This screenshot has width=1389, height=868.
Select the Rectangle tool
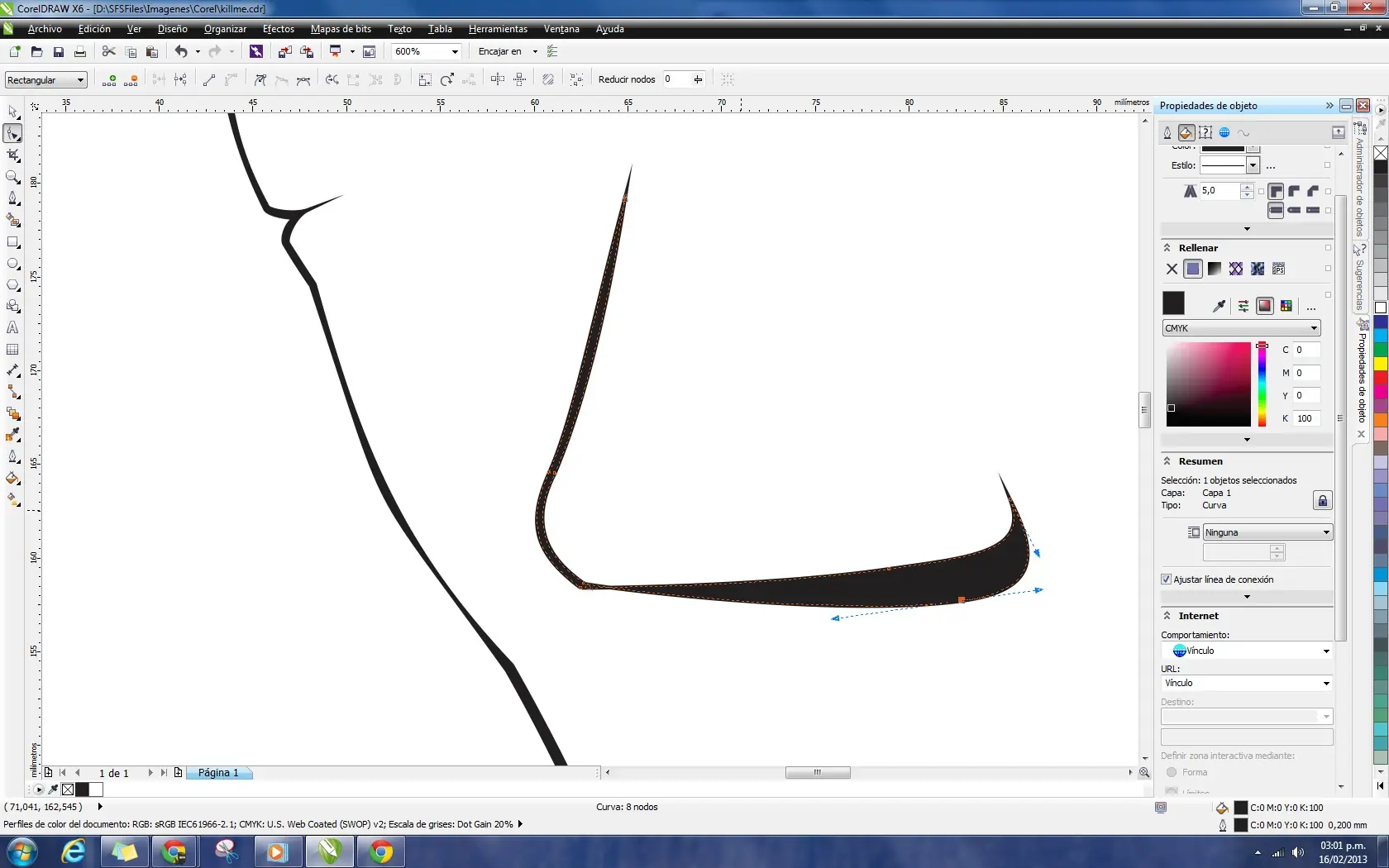(x=12, y=242)
